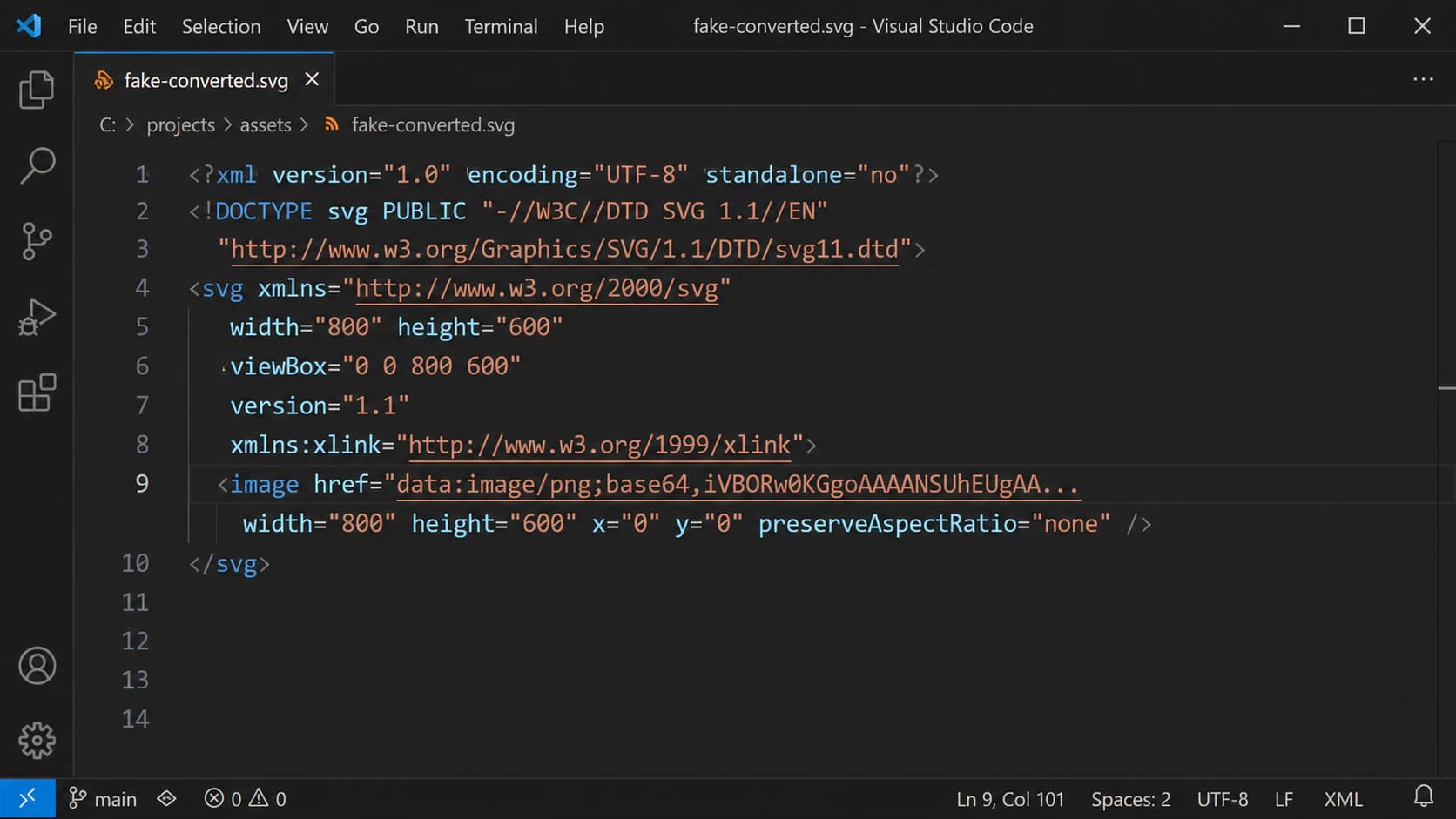Click the base64 data URI on line 9
Screen dimensions: 1456x819
click(x=738, y=484)
